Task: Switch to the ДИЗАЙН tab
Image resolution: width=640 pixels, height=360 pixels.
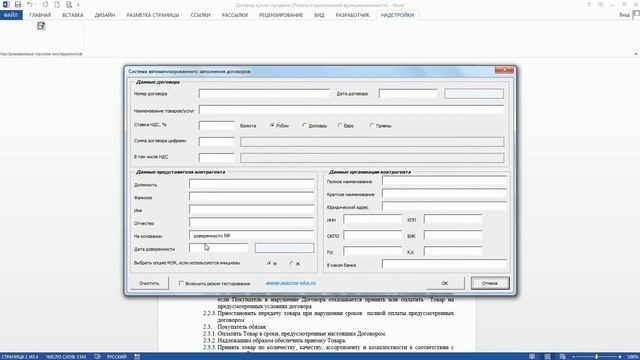Action: tap(105, 15)
